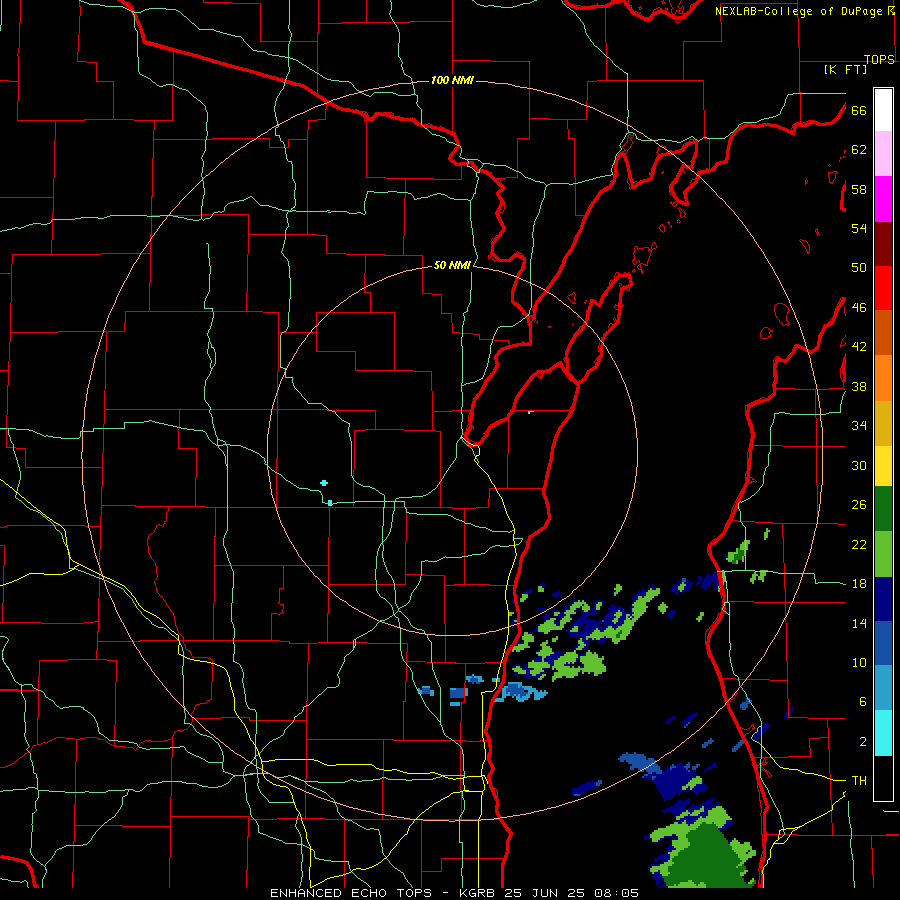Click the '25 JUN 25' date stamp
900x900 pixels.
pyautogui.click(x=543, y=893)
